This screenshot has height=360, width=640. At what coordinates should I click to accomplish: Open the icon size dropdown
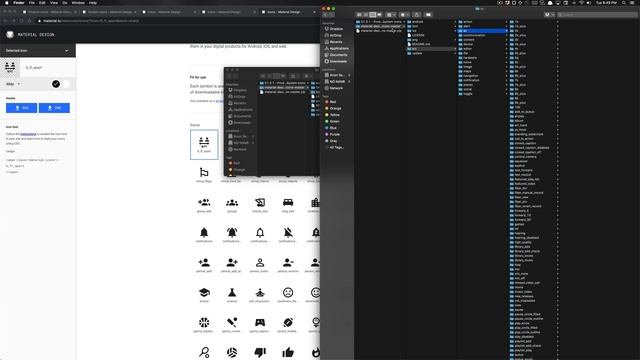point(13,84)
